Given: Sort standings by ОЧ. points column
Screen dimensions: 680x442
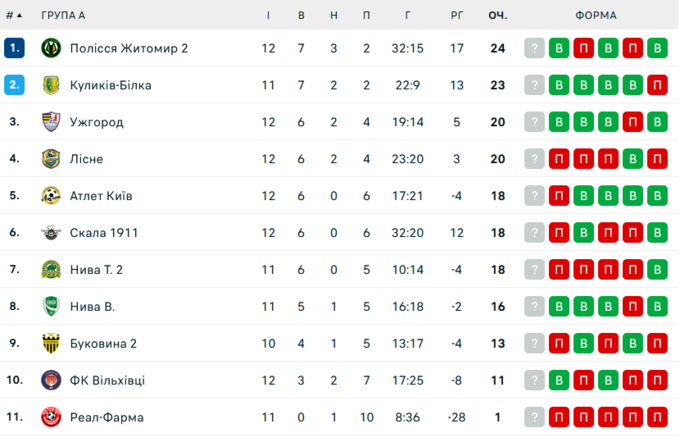Looking at the screenshot, I should 497,15.
